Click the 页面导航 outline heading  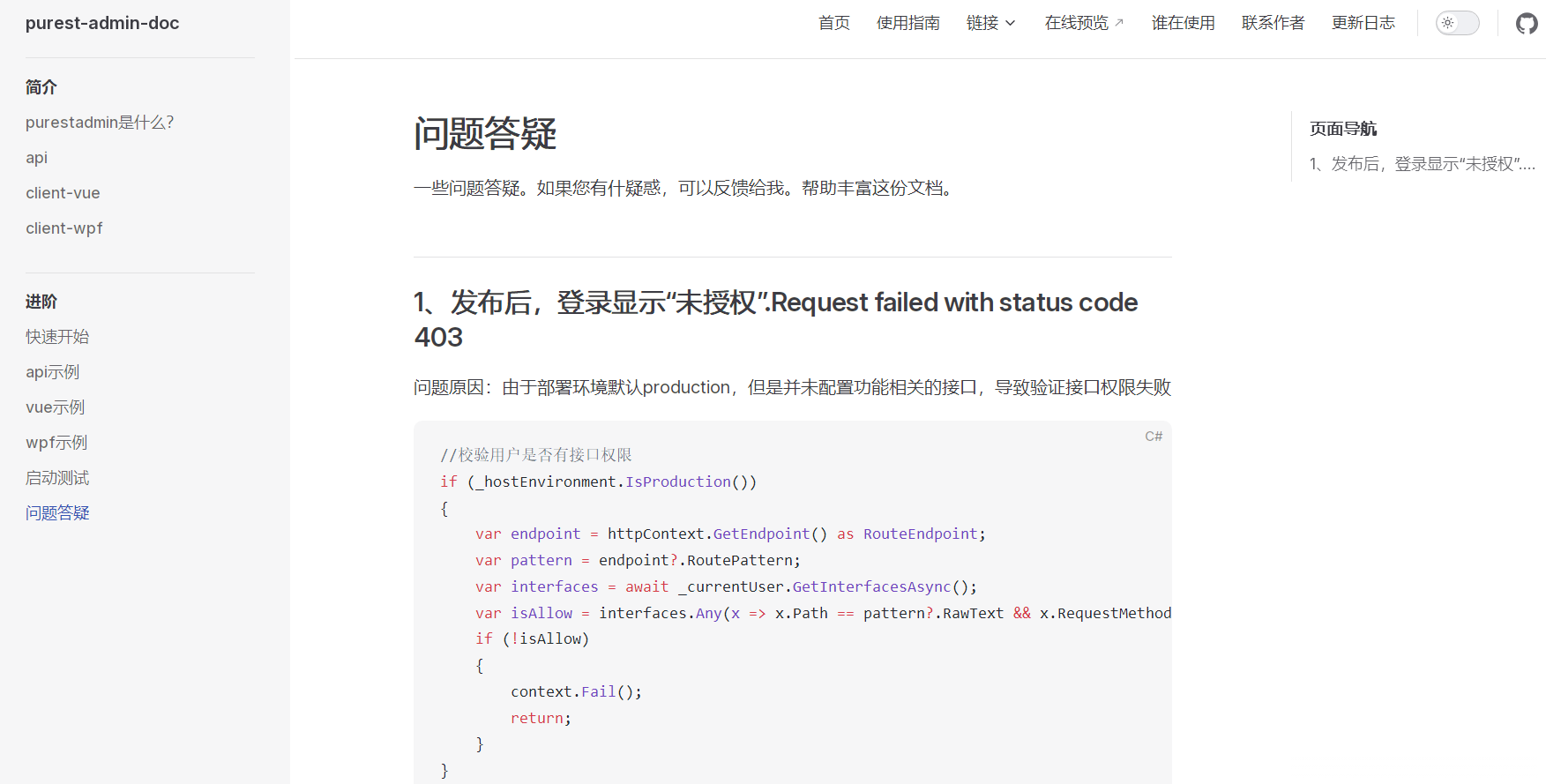pyautogui.click(x=1343, y=129)
